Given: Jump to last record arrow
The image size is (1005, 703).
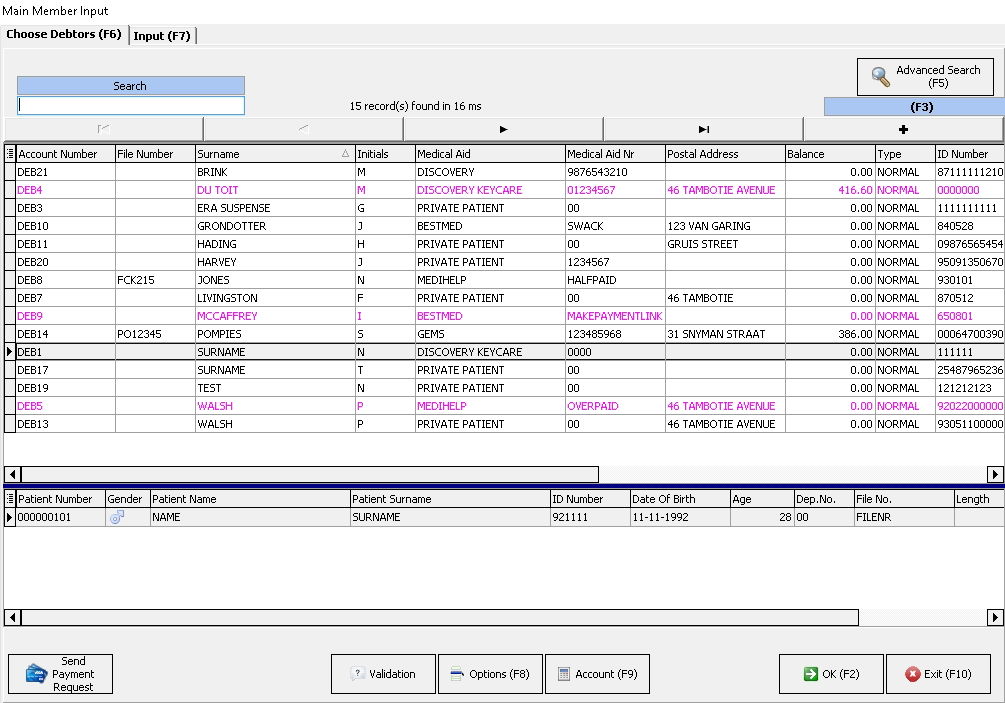Looking at the screenshot, I should pyautogui.click(x=703, y=129).
